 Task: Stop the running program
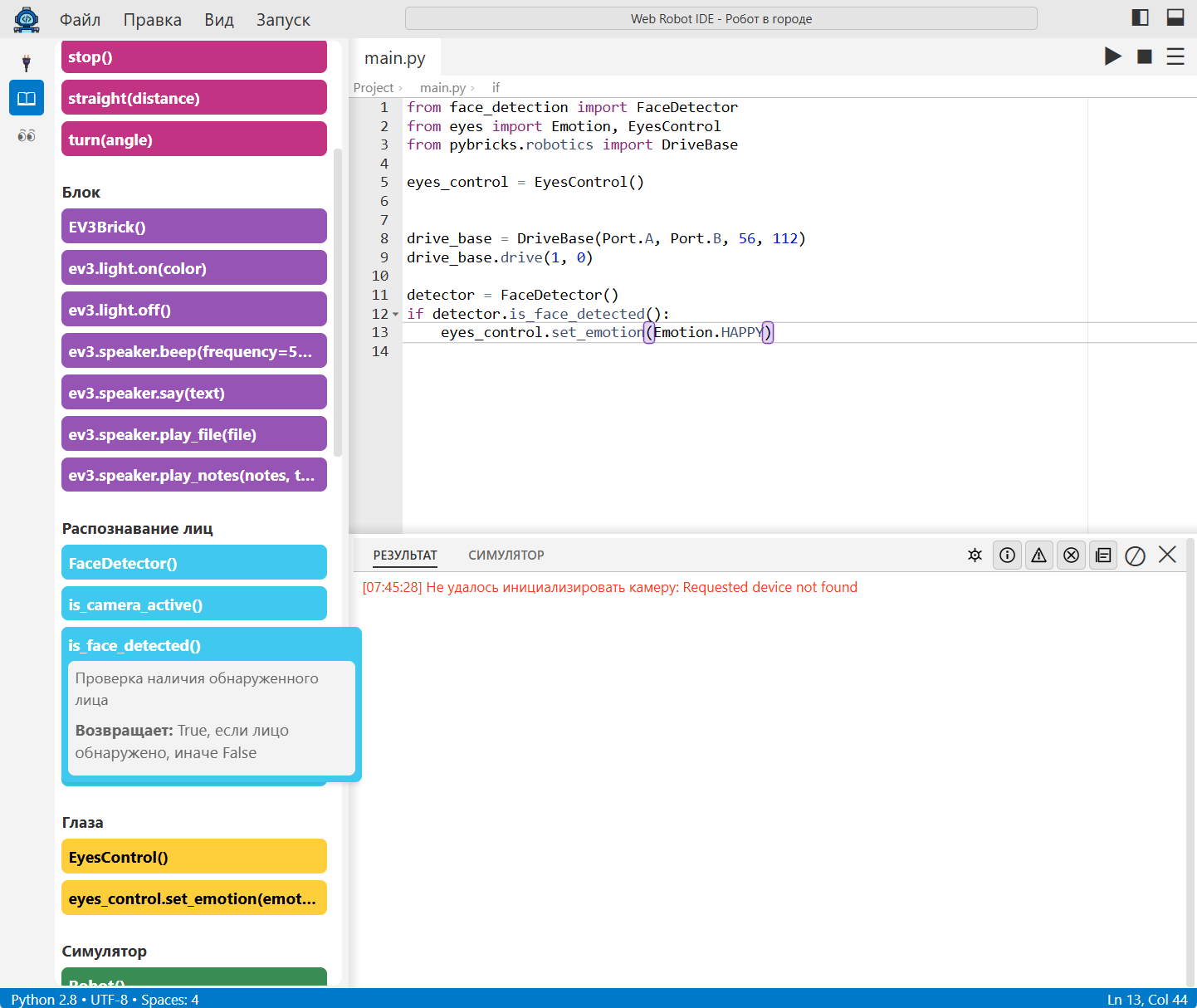[x=1145, y=56]
